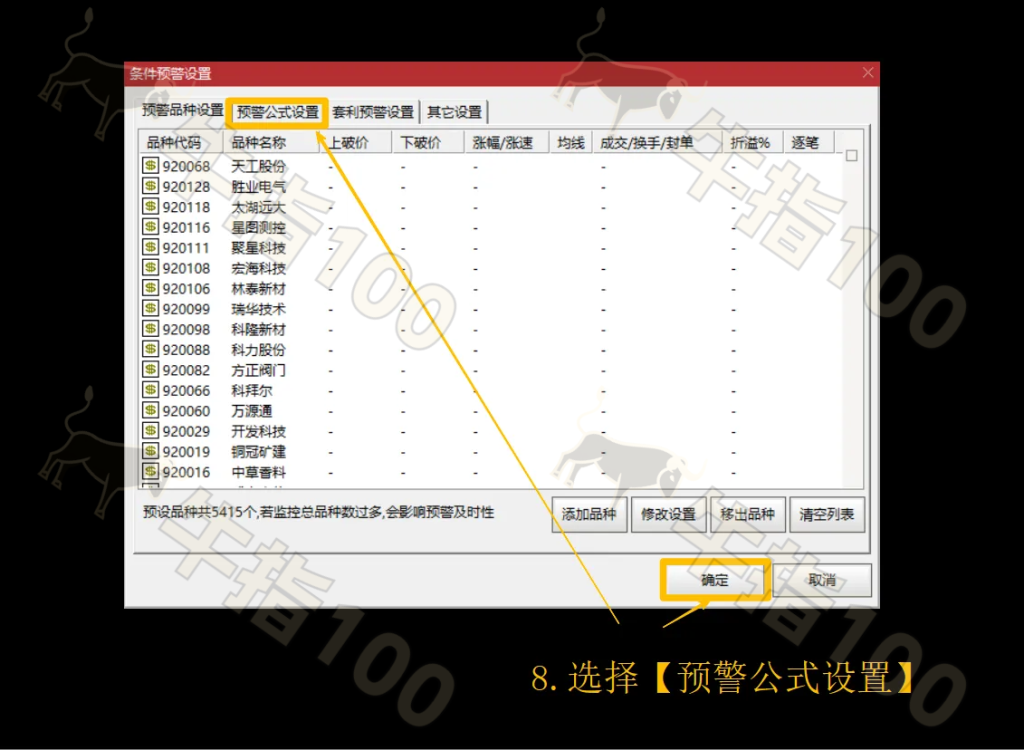1024x750 pixels.
Task: Cancel the dialog with 取消
Action: tap(822, 580)
